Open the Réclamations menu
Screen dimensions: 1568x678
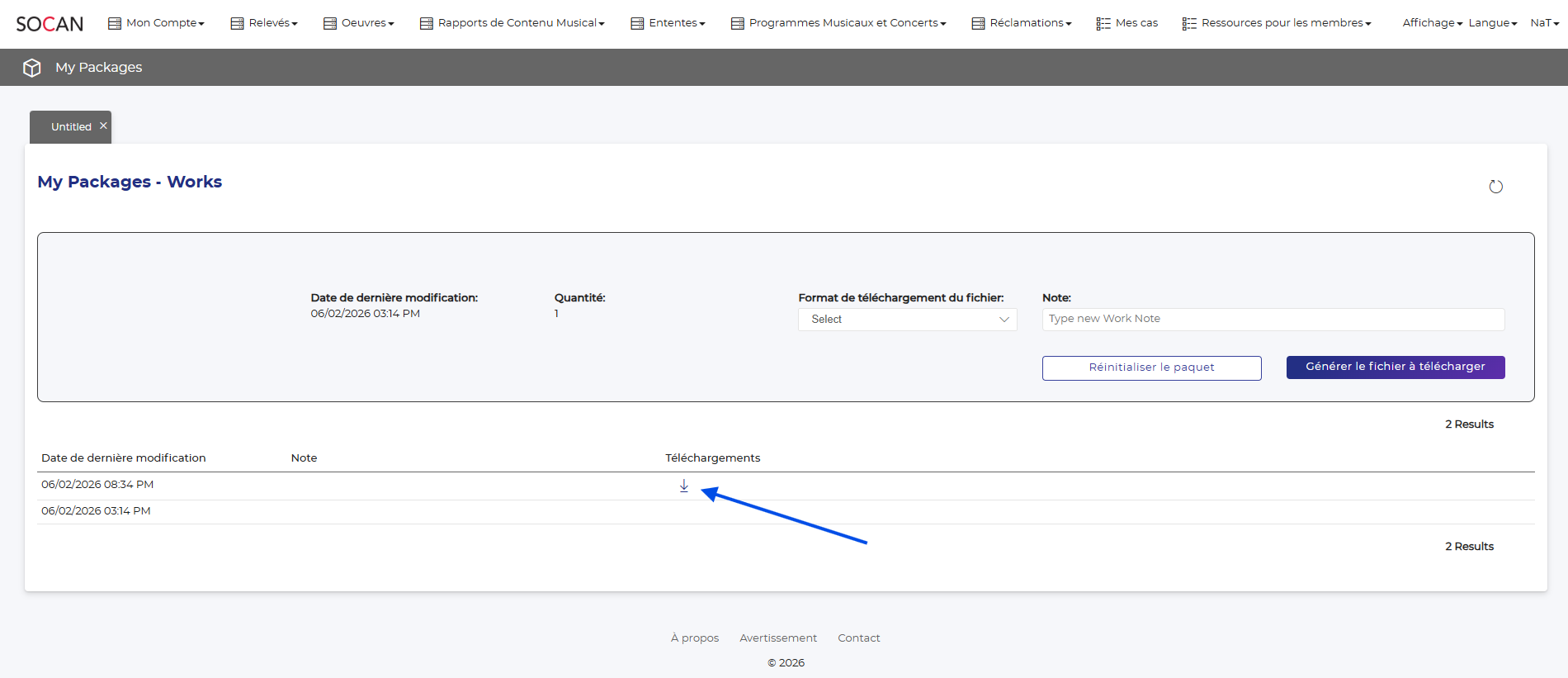pyautogui.click(x=1022, y=23)
